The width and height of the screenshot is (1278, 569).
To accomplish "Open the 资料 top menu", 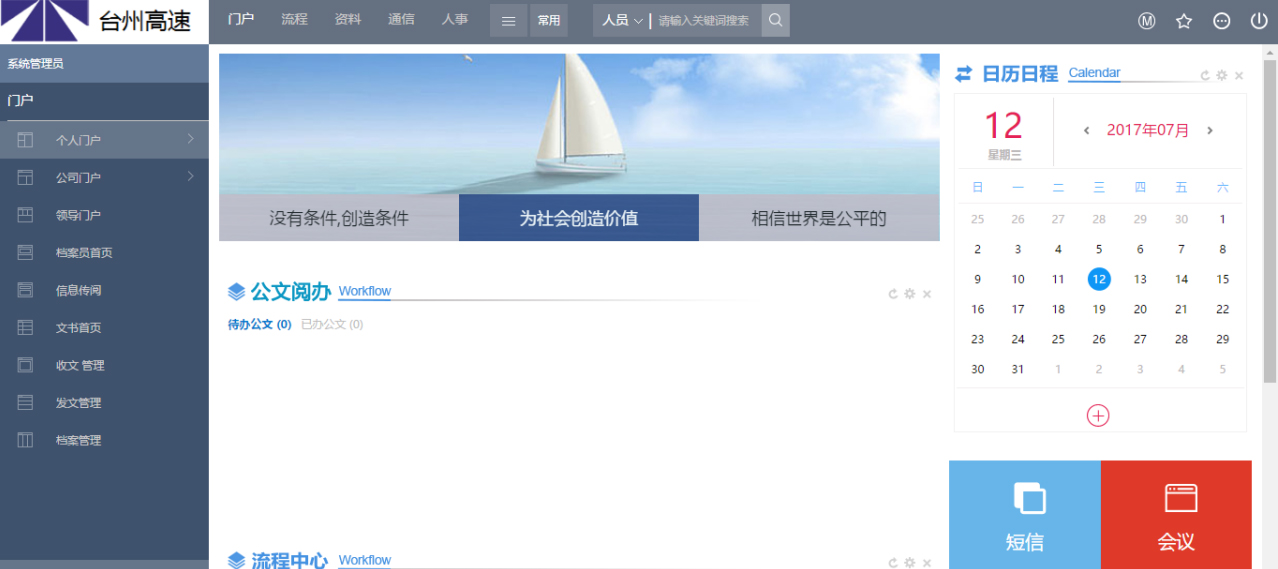I will point(348,19).
